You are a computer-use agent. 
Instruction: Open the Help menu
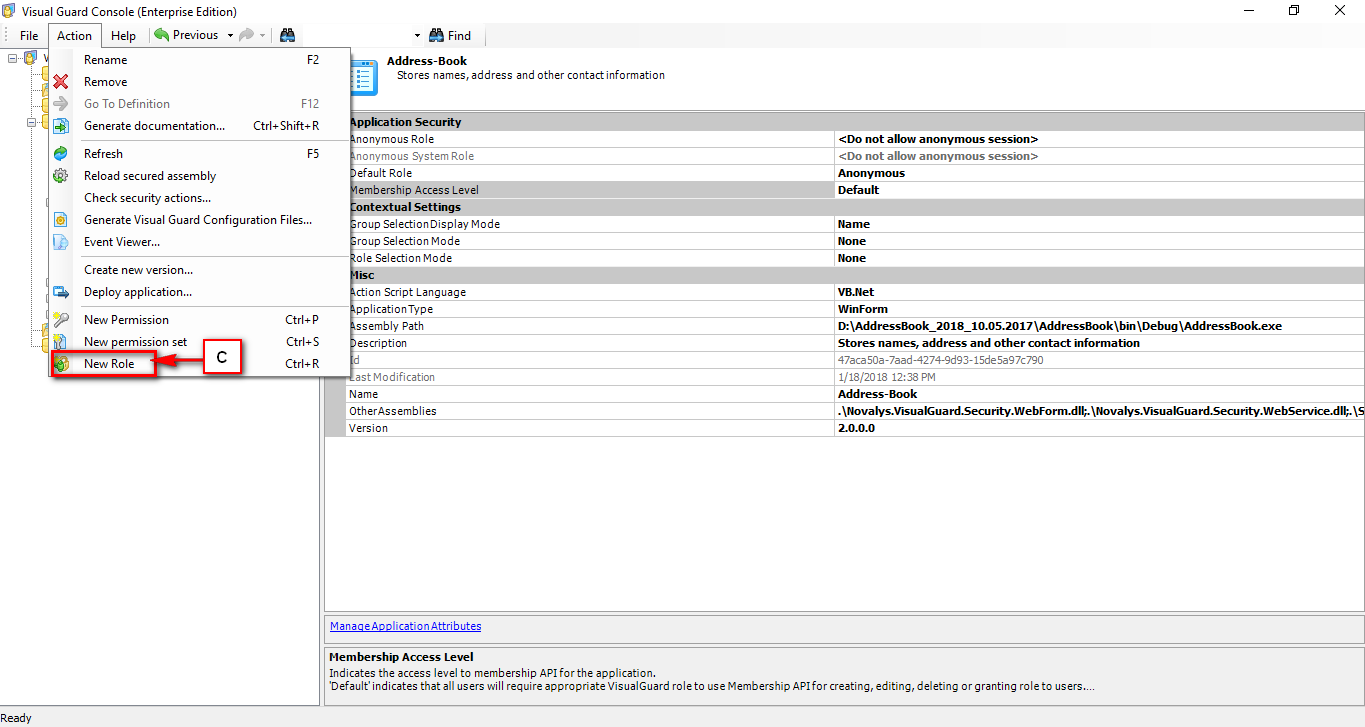pos(124,35)
